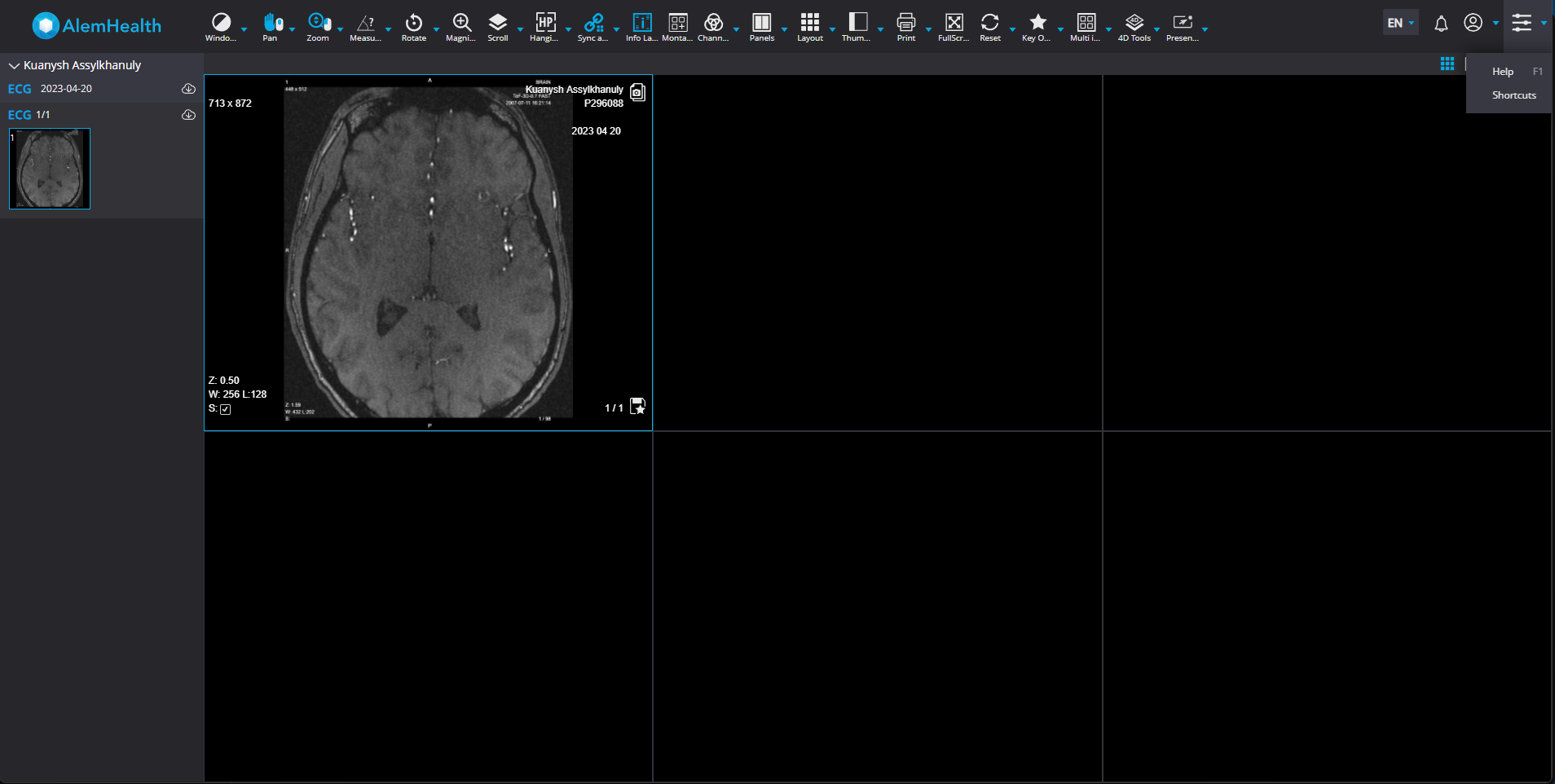Activate the Pan tool
The image size is (1555, 784).
271,26
